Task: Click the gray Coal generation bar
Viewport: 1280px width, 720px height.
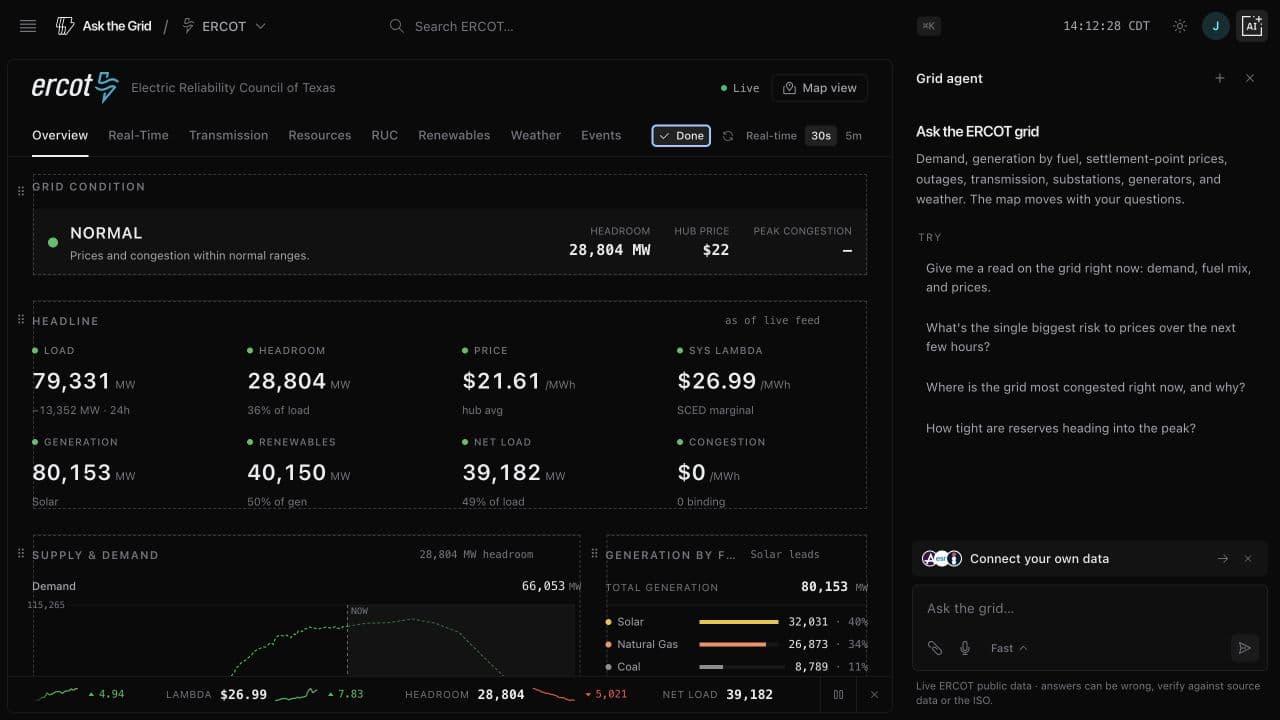Action: point(711,666)
